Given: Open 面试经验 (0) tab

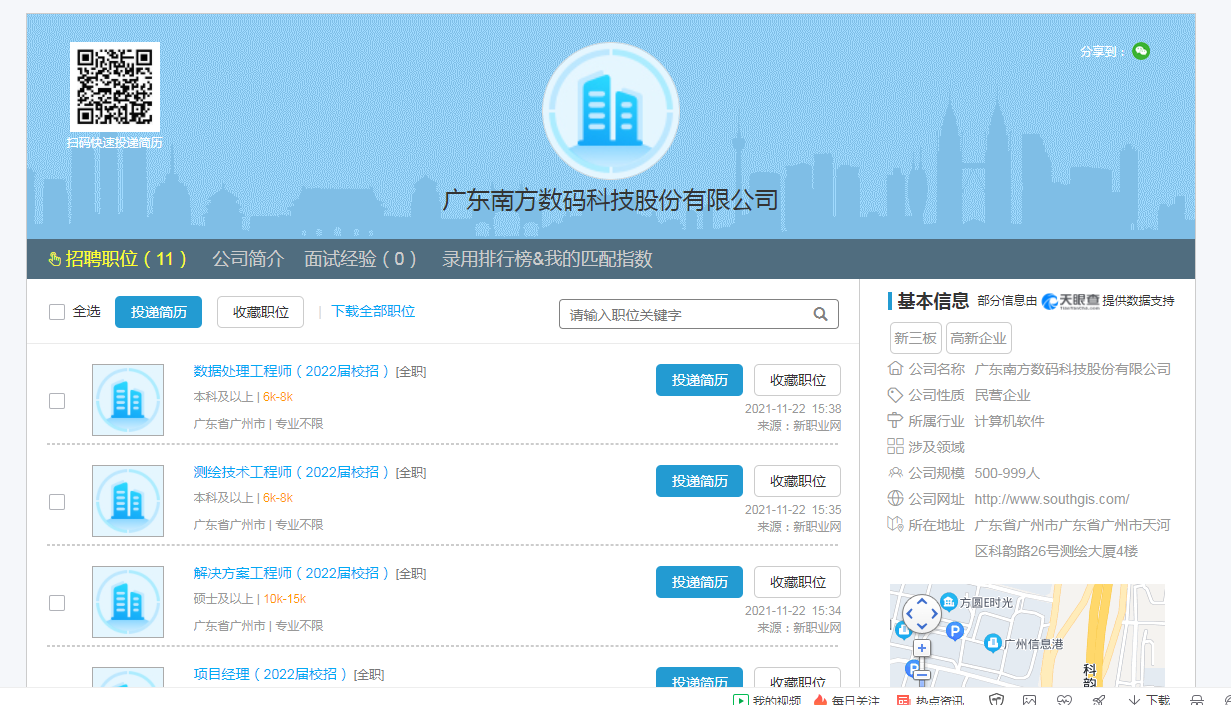Looking at the screenshot, I should (x=361, y=259).
